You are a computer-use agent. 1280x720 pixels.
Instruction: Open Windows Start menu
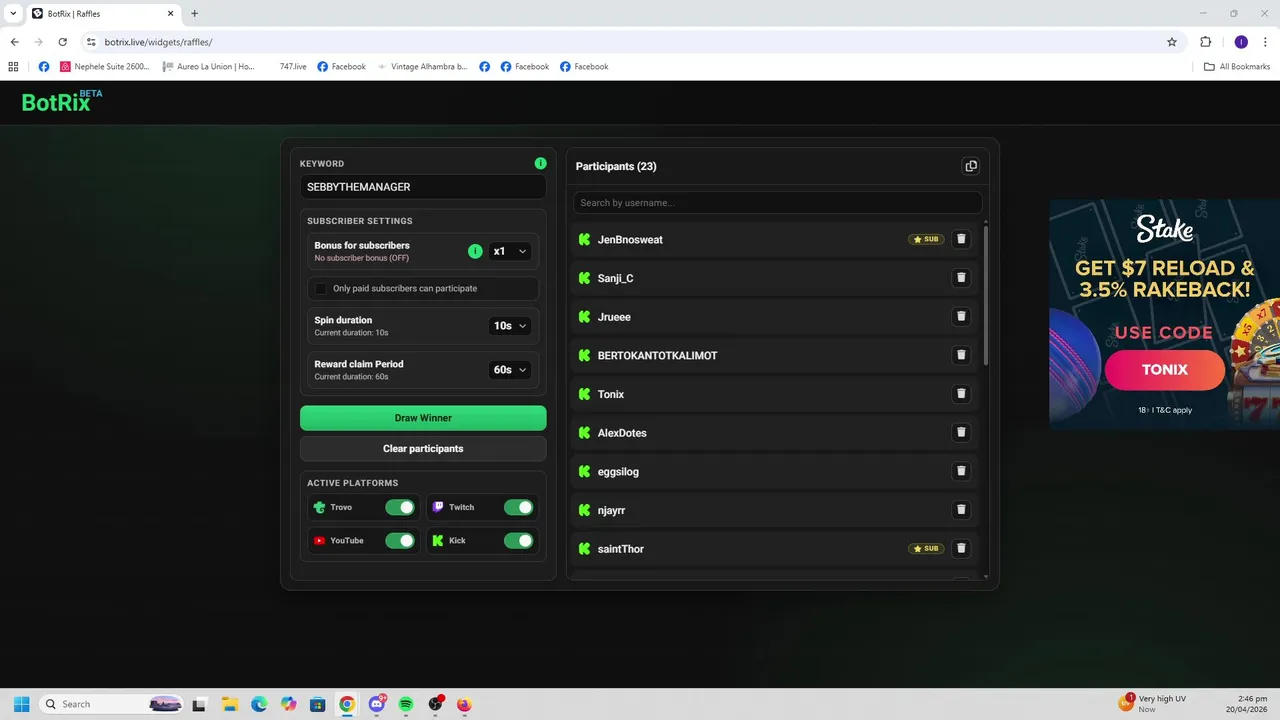point(21,704)
